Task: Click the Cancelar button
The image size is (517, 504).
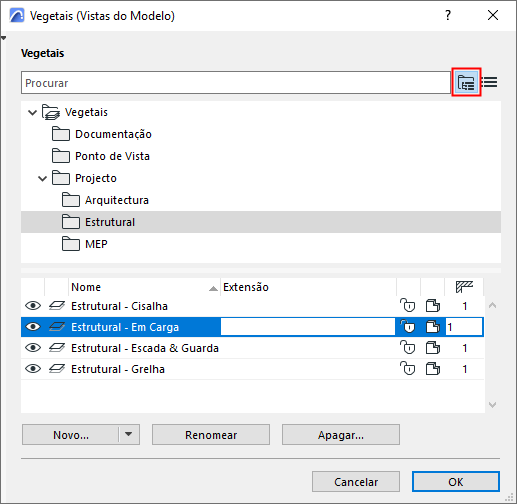Action: click(x=356, y=482)
